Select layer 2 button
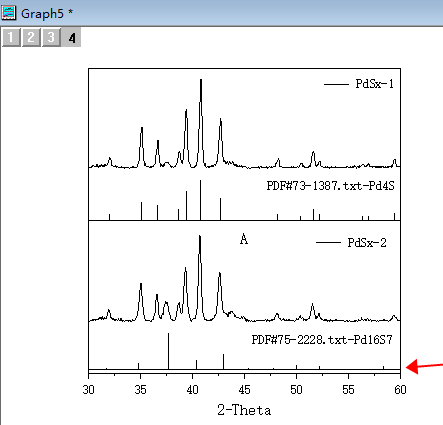 [x=31, y=37]
